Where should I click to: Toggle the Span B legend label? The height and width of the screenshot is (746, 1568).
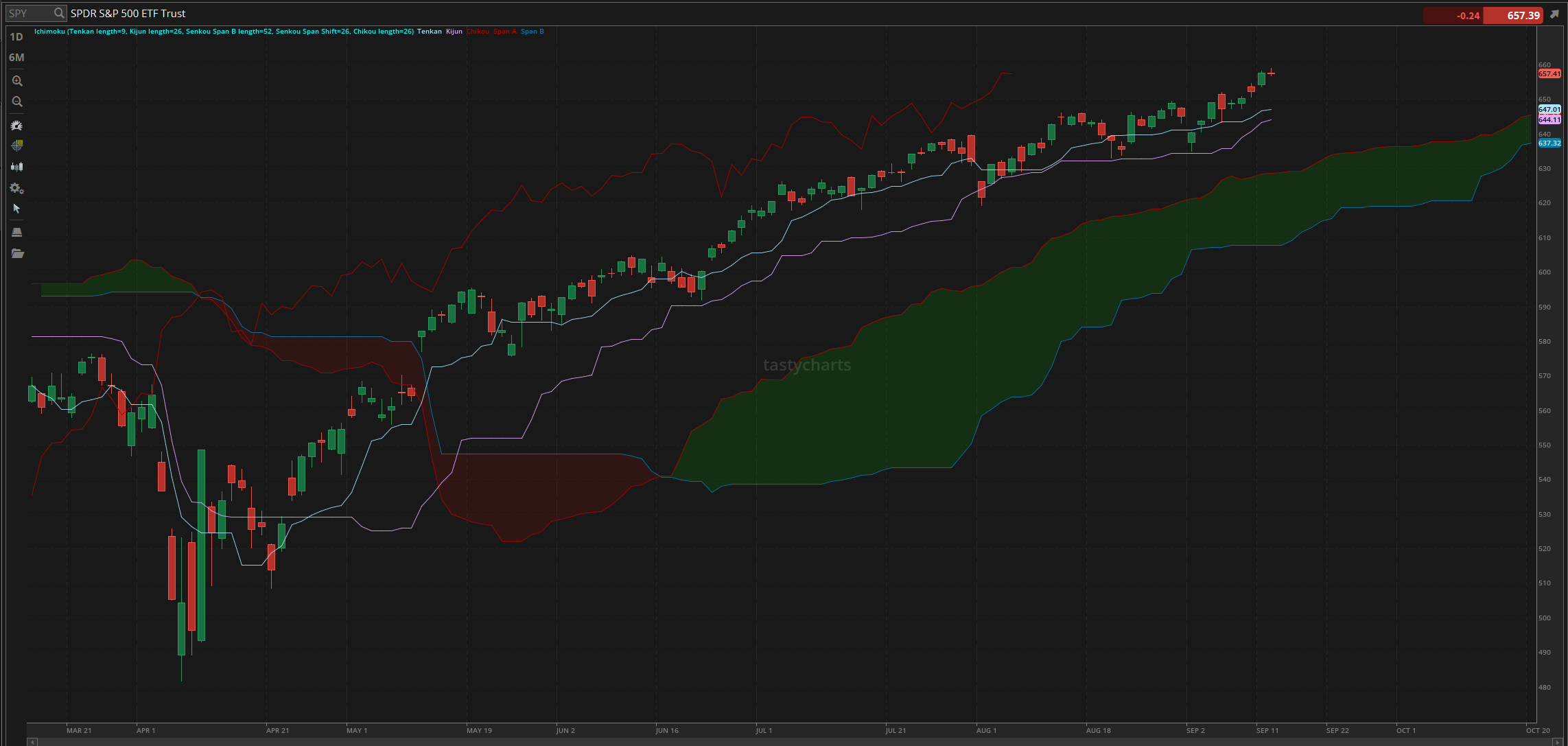coord(532,32)
